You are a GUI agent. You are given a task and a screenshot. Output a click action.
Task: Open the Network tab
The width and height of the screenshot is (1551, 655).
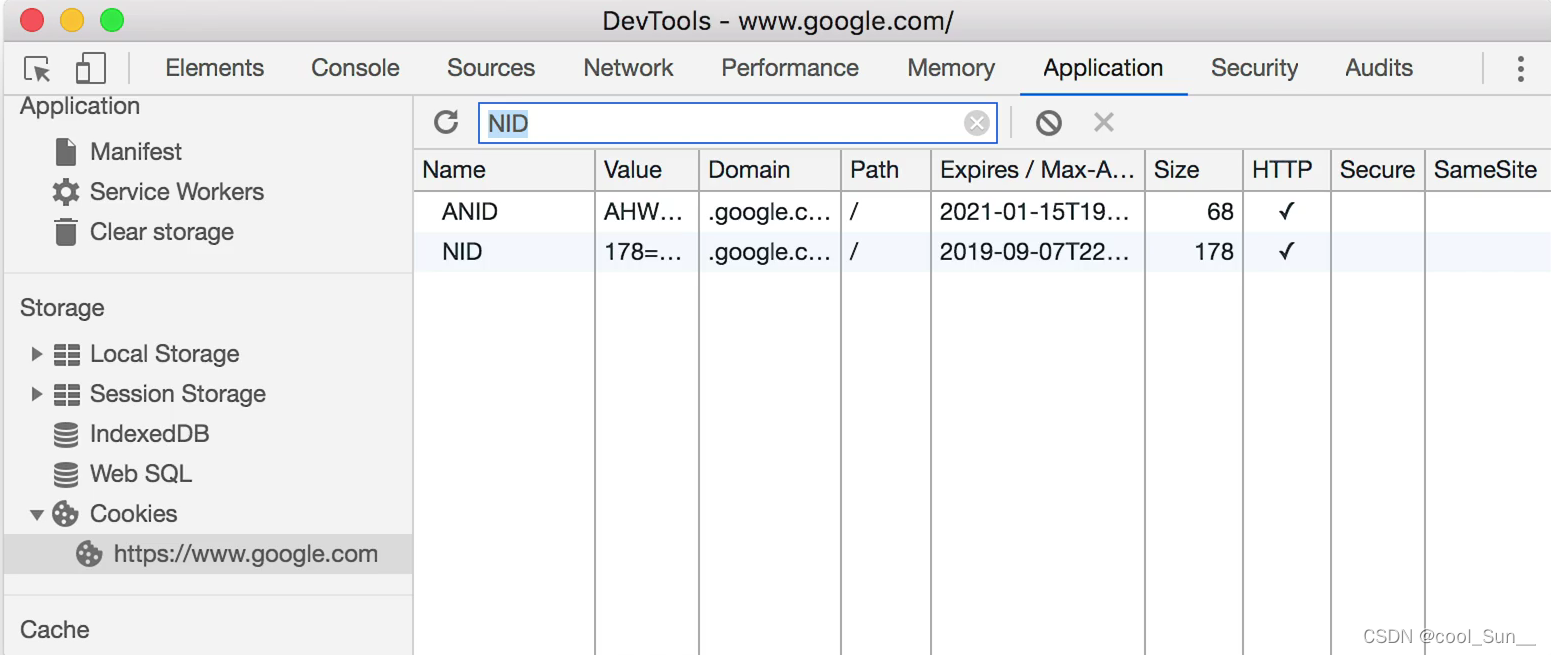629,68
